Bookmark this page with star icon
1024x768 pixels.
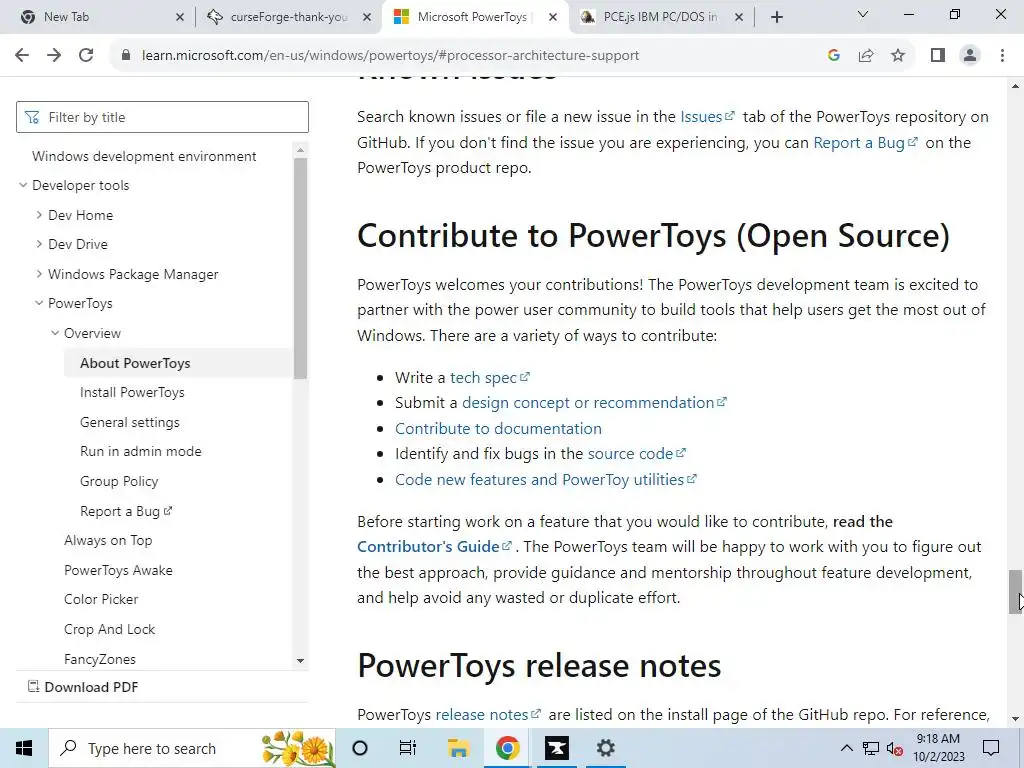[x=898, y=56]
